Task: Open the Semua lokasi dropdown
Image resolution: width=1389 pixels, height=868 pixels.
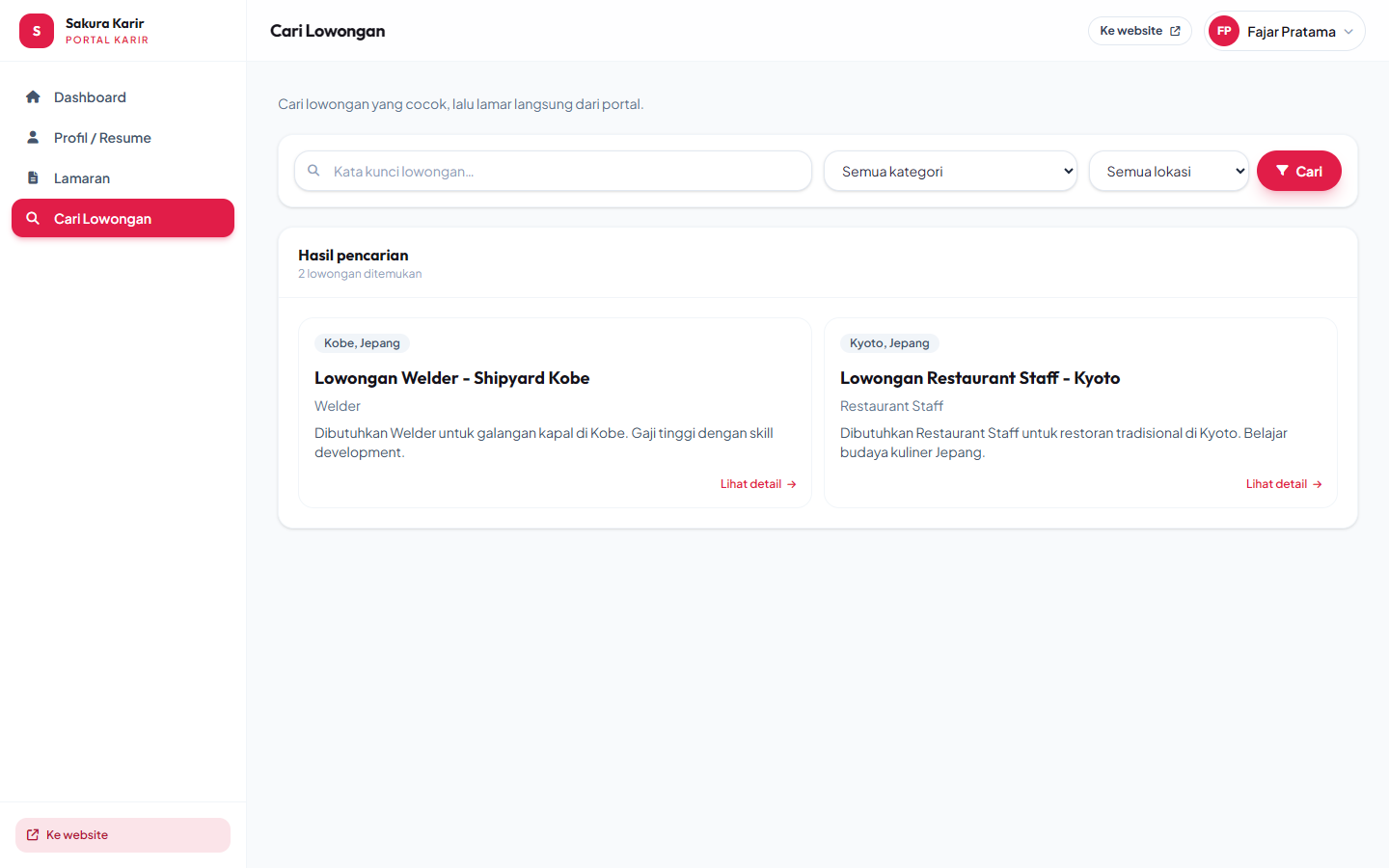Action: pos(1169,171)
